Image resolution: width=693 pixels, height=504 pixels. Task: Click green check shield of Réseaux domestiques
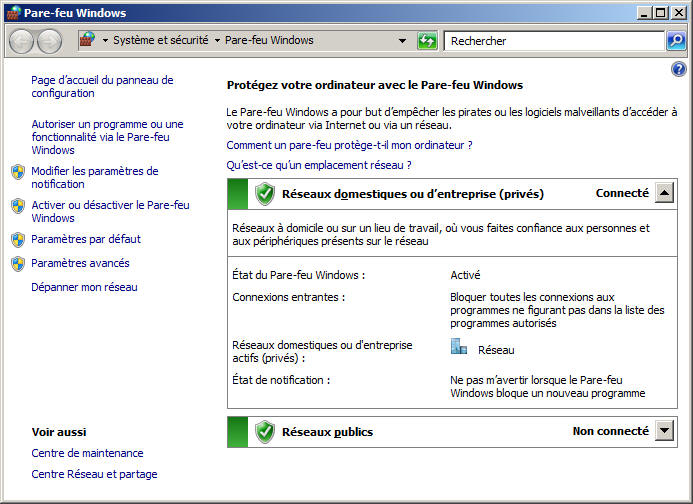pos(265,194)
